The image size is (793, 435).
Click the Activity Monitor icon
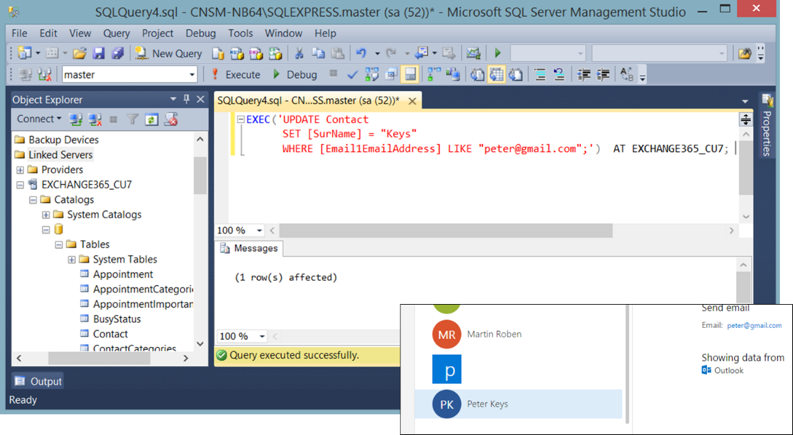473,53
